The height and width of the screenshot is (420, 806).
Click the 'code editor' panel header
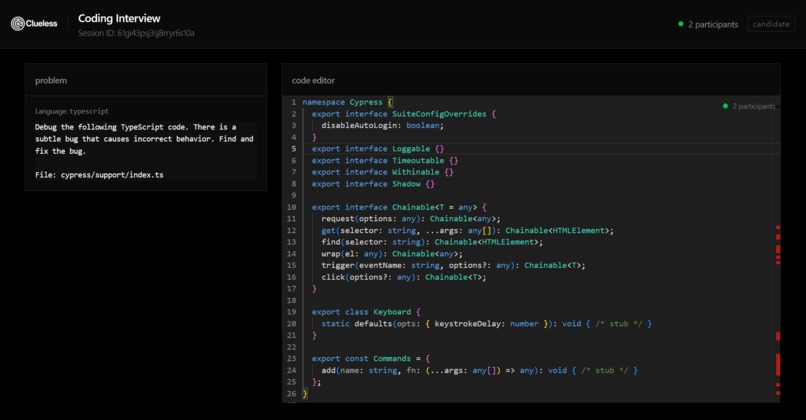[313, 80]
